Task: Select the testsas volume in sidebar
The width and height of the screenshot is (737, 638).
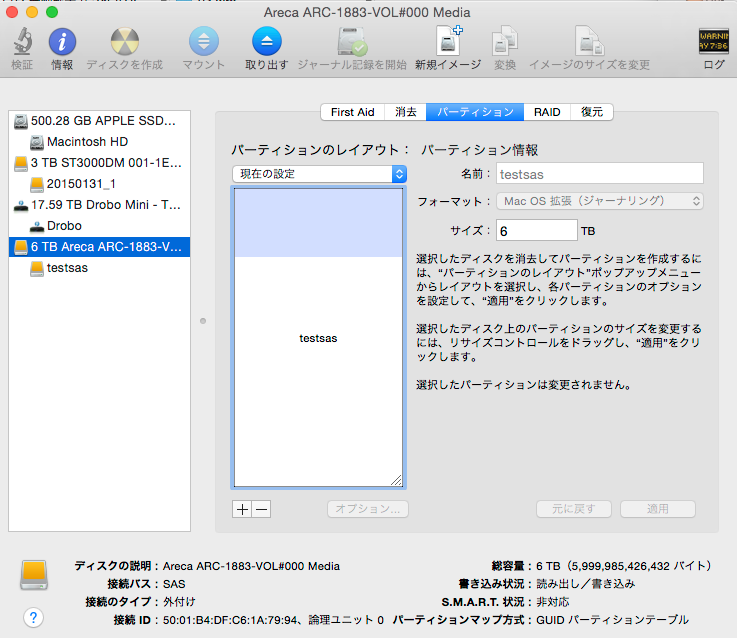Action: tap(99, 268)
